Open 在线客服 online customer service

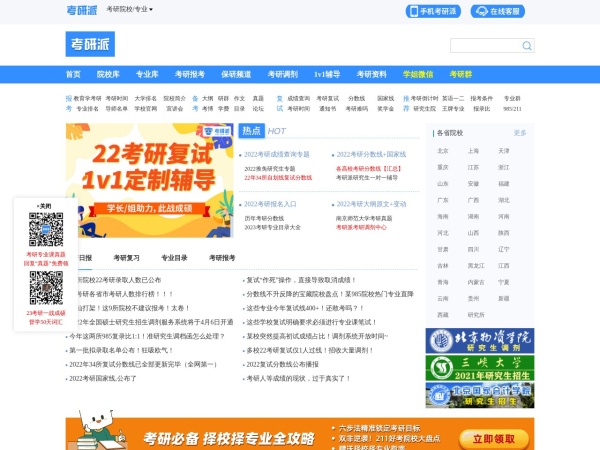(x=493, y=11)
